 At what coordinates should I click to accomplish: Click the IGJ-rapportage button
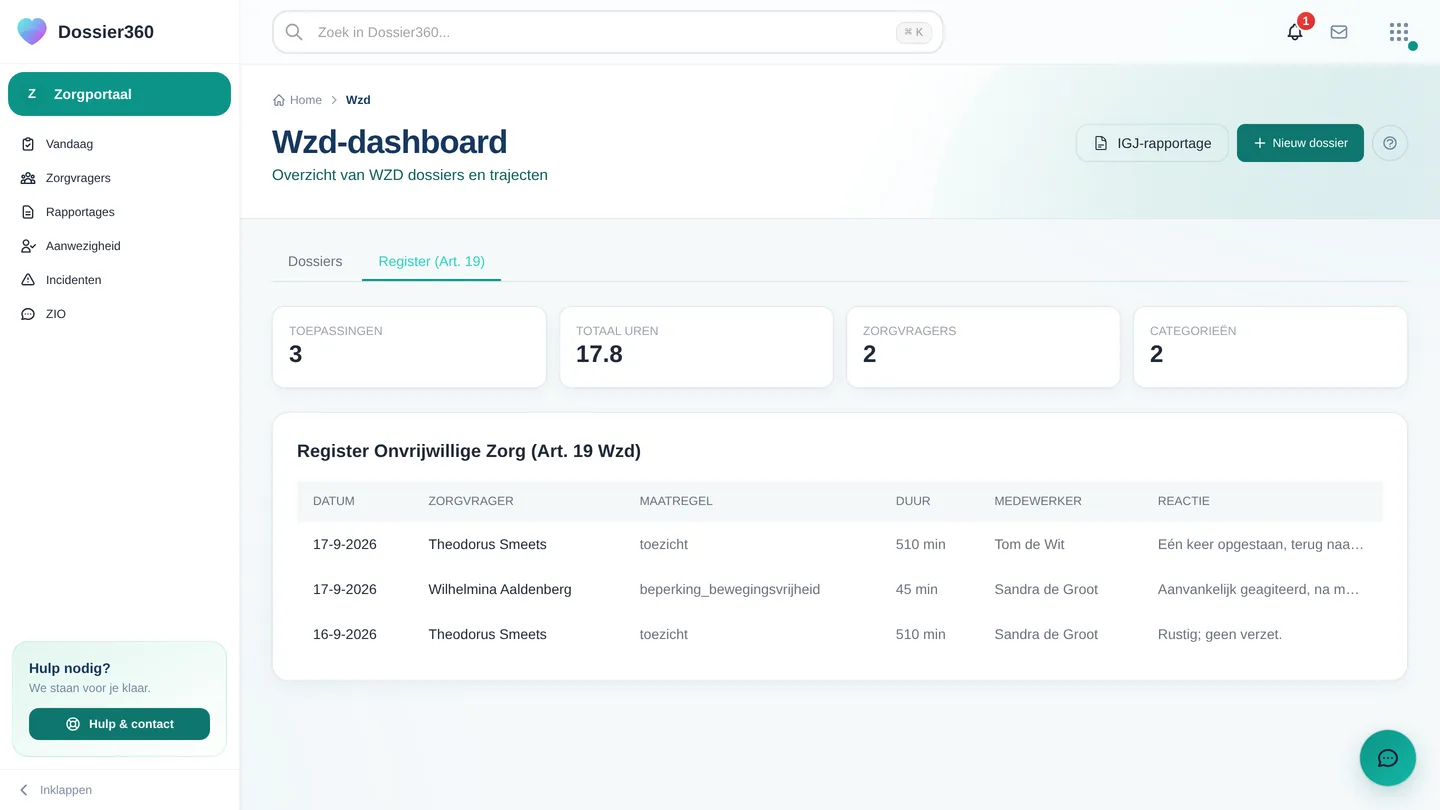1152,143
